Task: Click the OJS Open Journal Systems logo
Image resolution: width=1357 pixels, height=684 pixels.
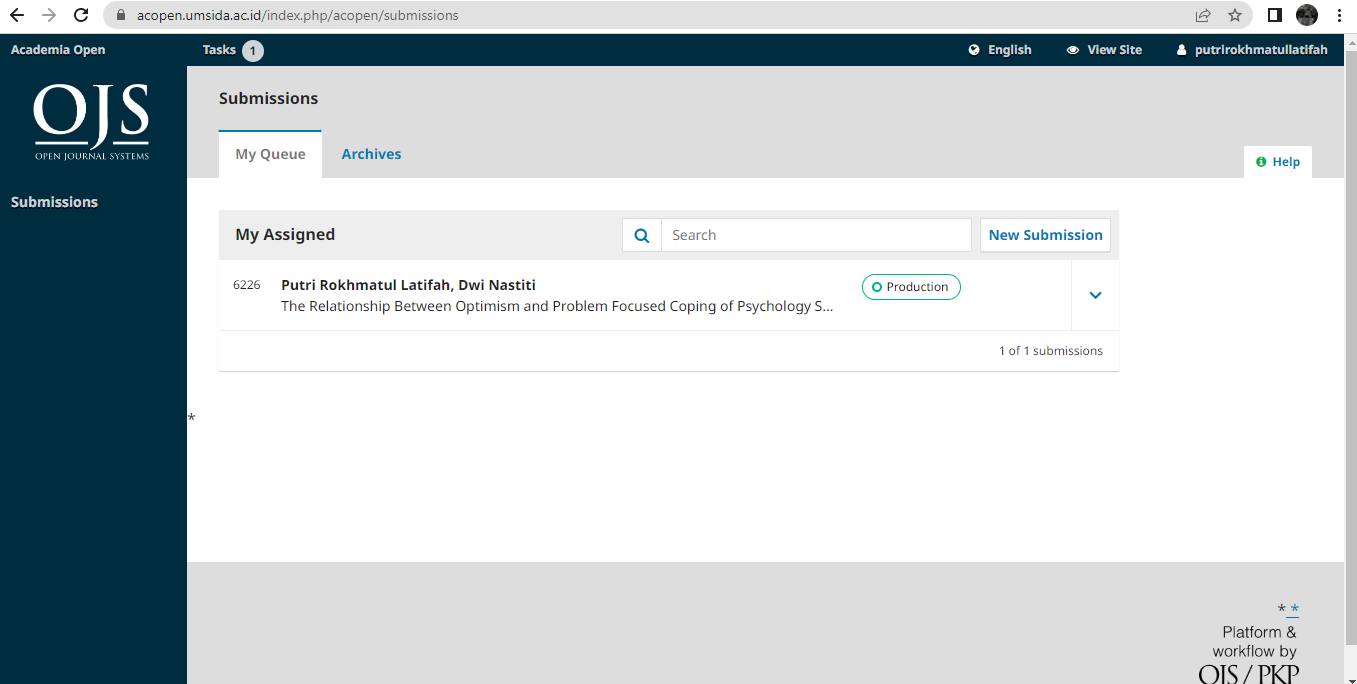Action: [91, 122]
